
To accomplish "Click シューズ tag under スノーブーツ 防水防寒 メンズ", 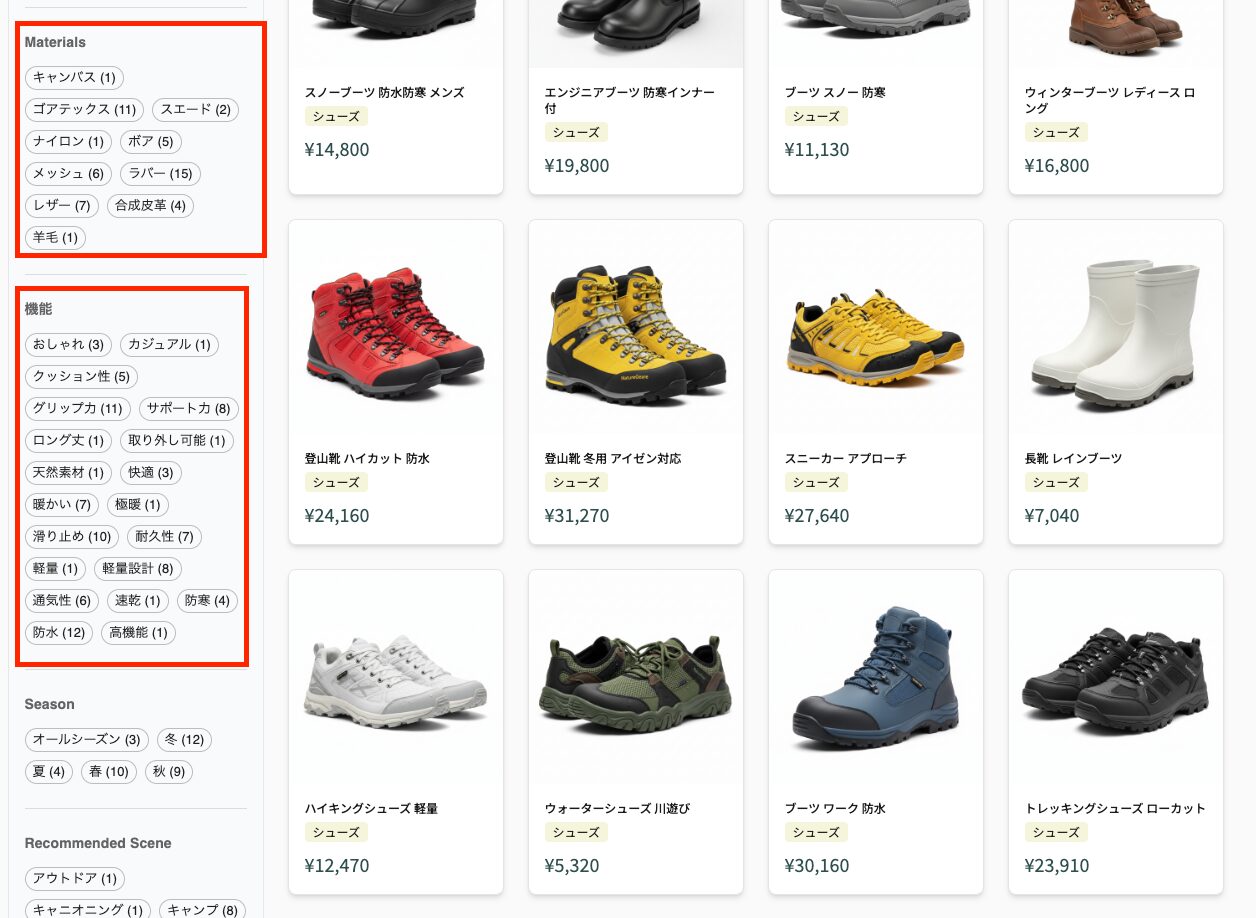I will (336, 117).
